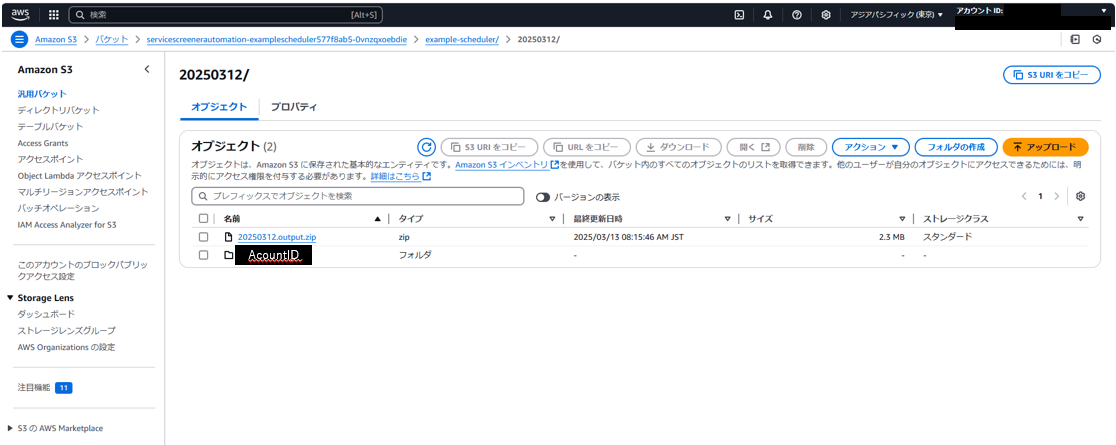Switch to the プロパティ tab

tap(293, 107)
